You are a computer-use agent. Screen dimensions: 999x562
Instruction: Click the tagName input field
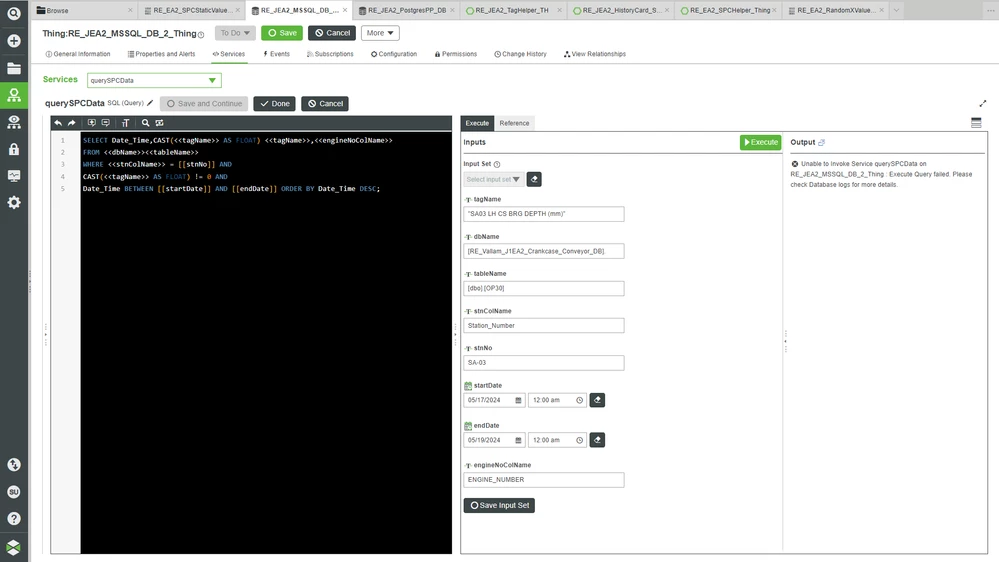coord(543,214)
